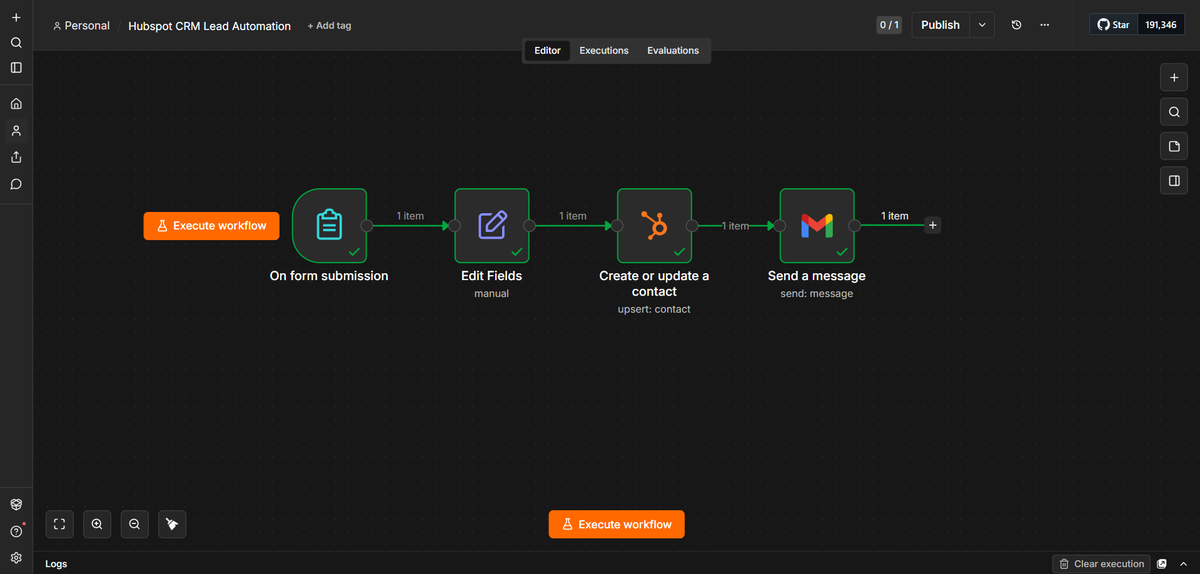The height and width of the screenshot is (574, 1200).
Task: Click the Logs label
Action: tap(56, 564)
